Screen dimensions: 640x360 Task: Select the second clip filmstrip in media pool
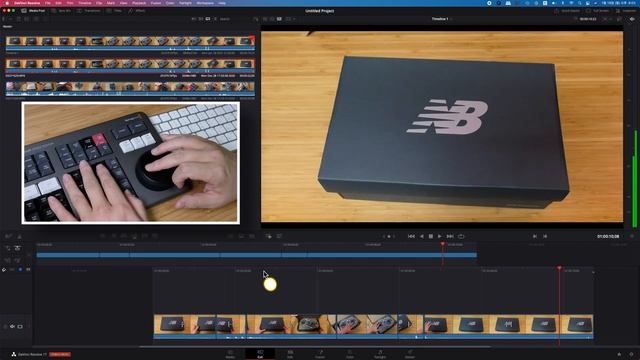(x=130, y=66)
